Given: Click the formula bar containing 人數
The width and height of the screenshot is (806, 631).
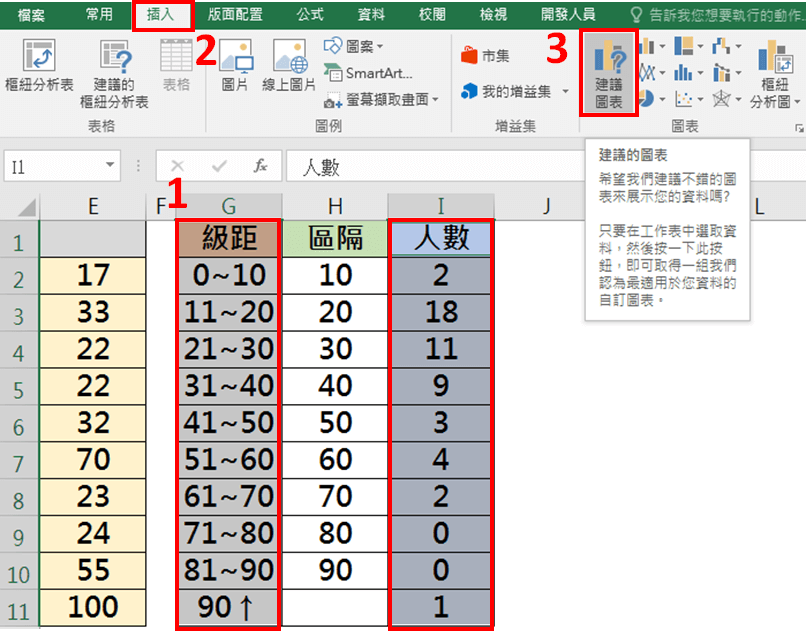Looking at the screenshot, I should 540,166.
